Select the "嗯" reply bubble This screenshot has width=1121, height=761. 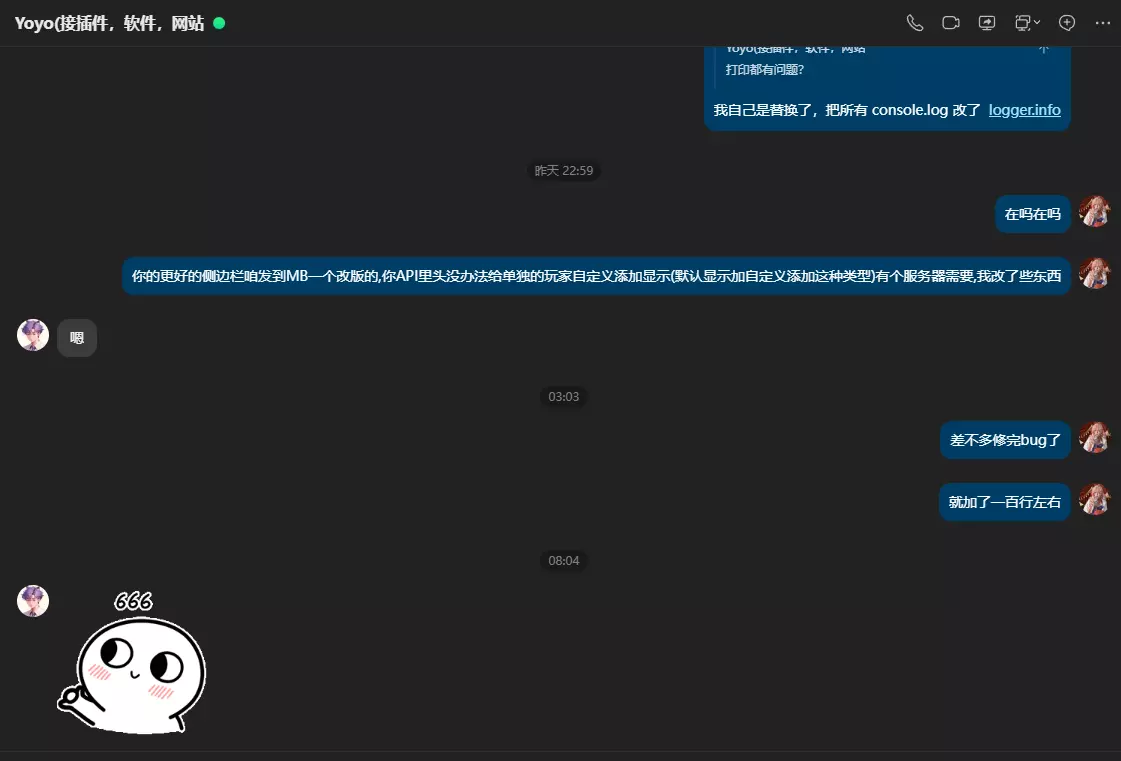tap(77, 338)
